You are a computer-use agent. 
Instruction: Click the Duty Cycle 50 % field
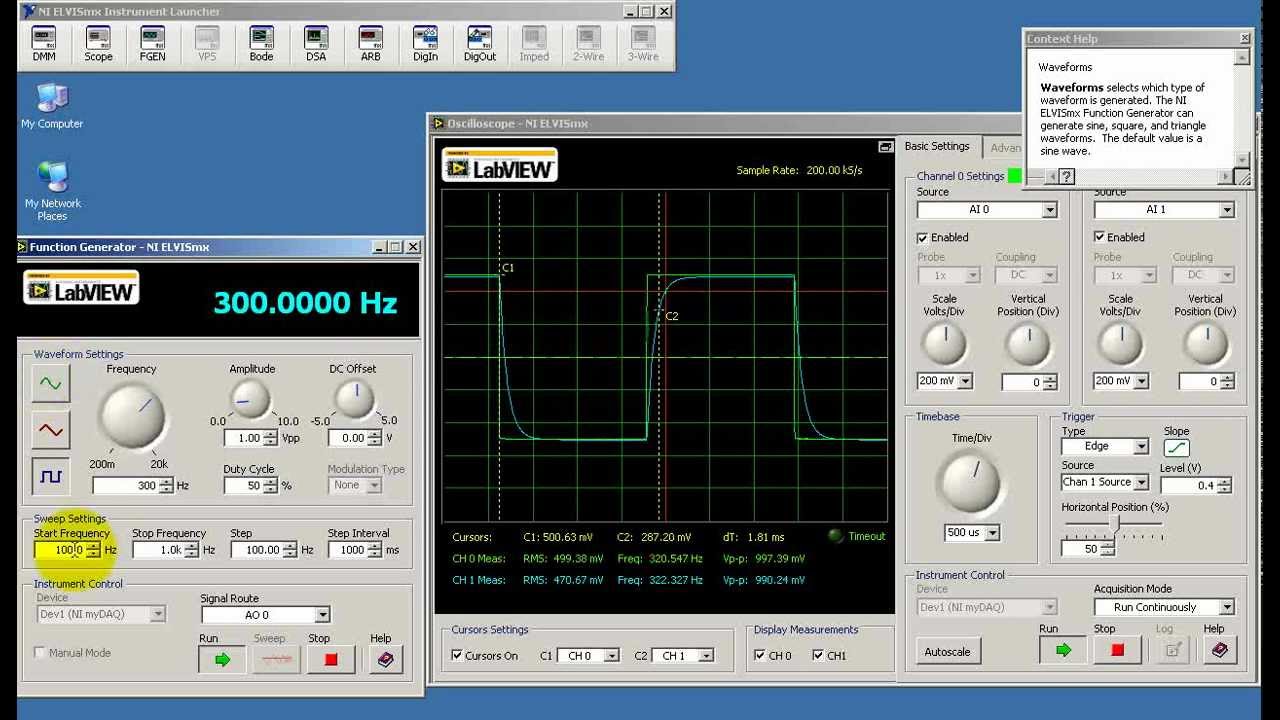[x=243, y=486]
